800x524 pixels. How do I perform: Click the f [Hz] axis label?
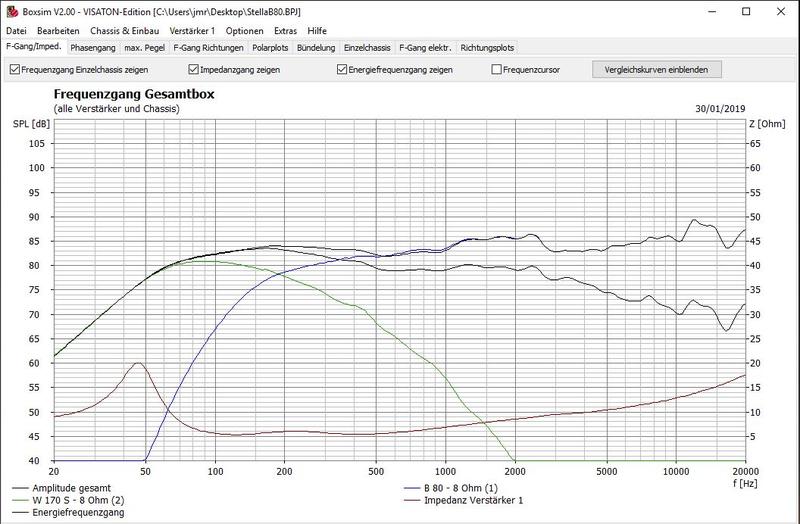click(x=745, y=483)
